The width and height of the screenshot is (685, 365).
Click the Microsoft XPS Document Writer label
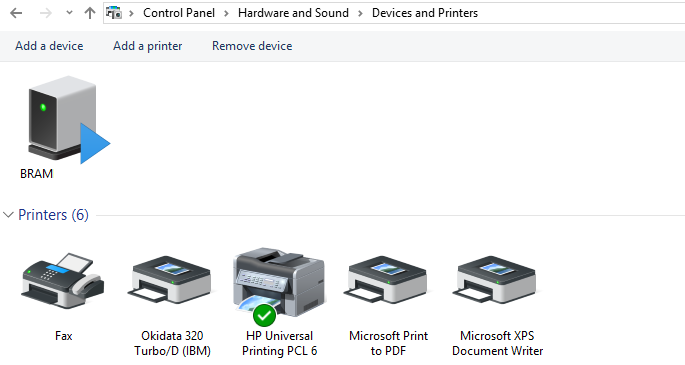tap(498, 343)
